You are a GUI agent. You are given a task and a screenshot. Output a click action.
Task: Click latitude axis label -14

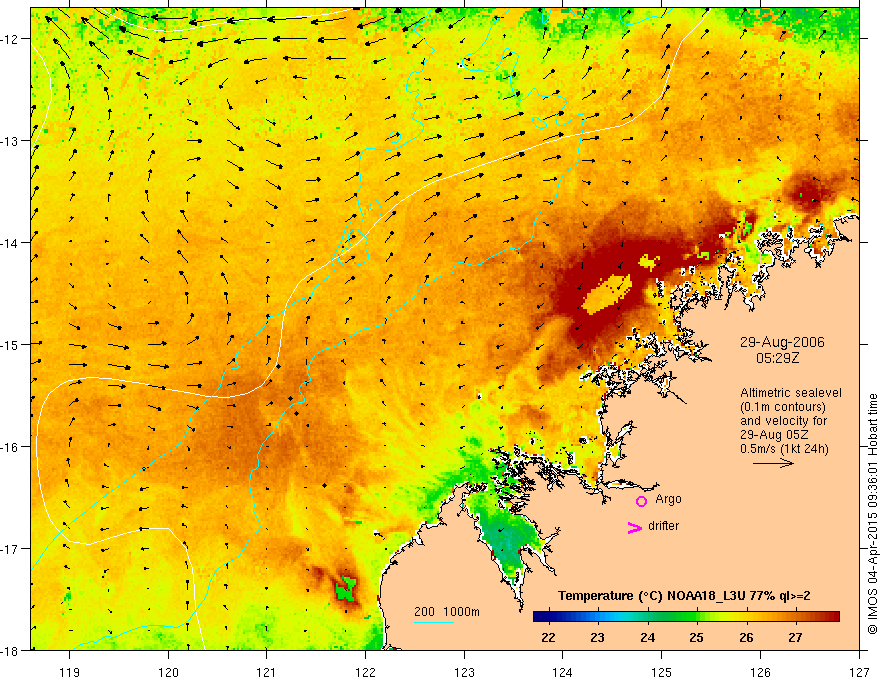point(10,242)
